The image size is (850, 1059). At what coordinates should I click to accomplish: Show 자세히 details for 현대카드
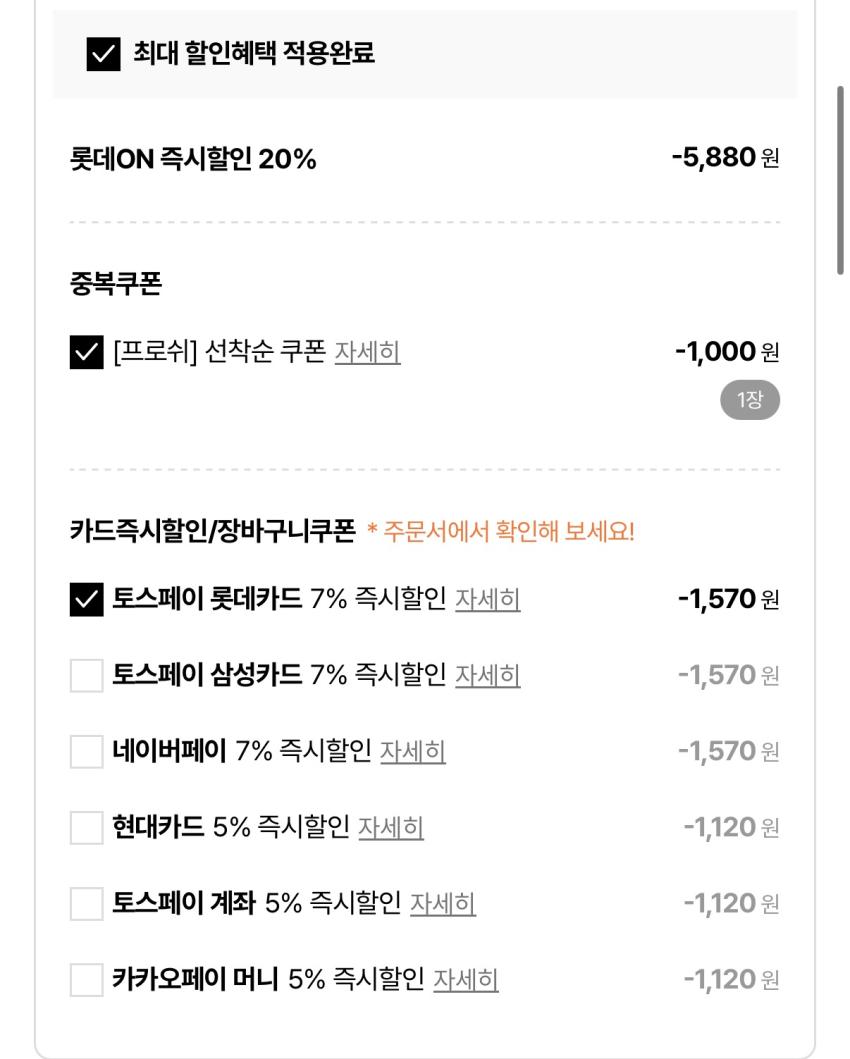(x=390, y=828)
